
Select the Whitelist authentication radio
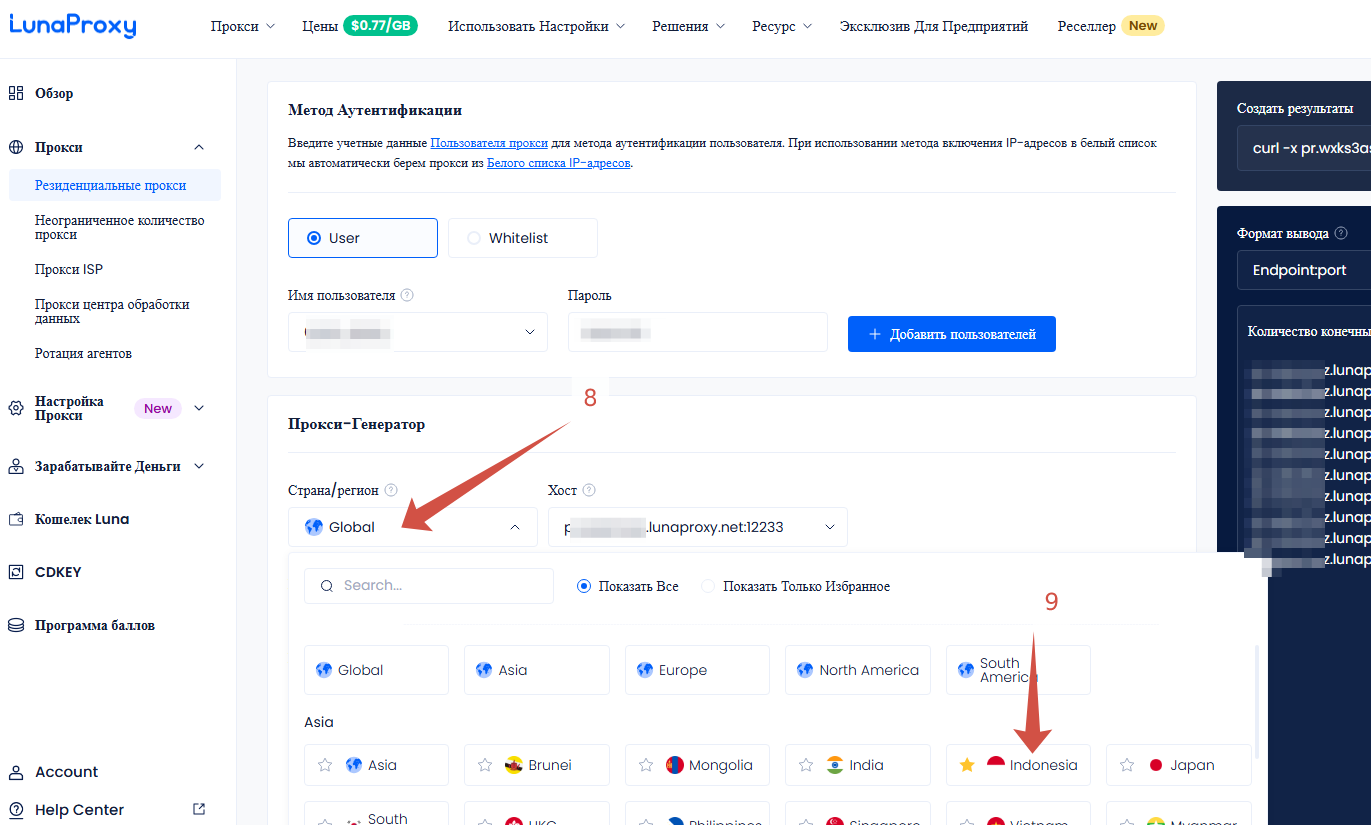click(x=474, y=238)
